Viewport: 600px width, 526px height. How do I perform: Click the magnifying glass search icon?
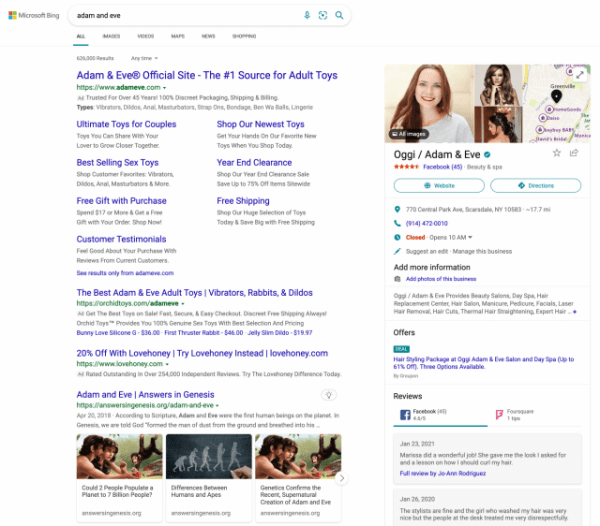coord(340,16)
